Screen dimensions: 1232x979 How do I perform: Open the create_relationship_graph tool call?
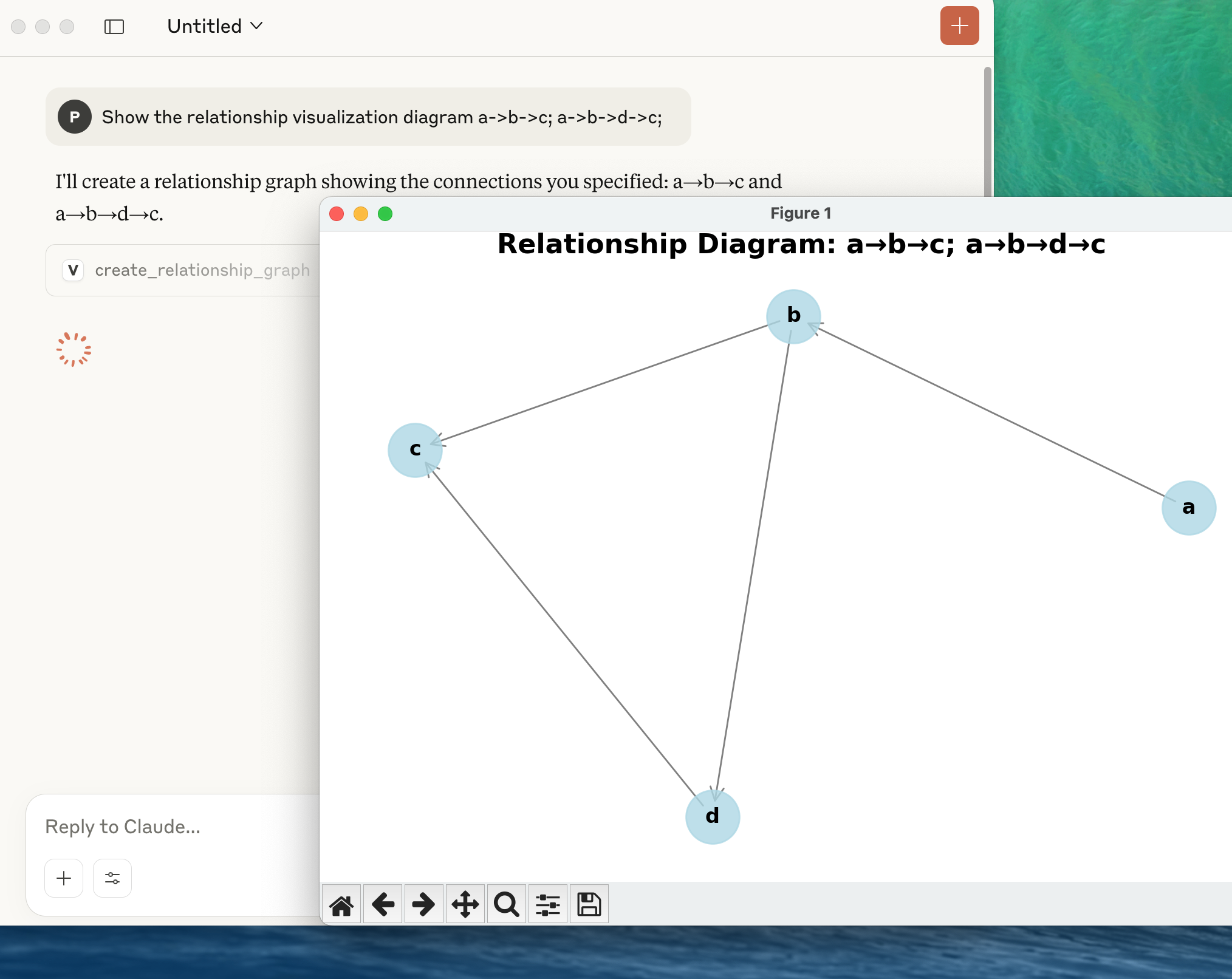pos(188,270)
